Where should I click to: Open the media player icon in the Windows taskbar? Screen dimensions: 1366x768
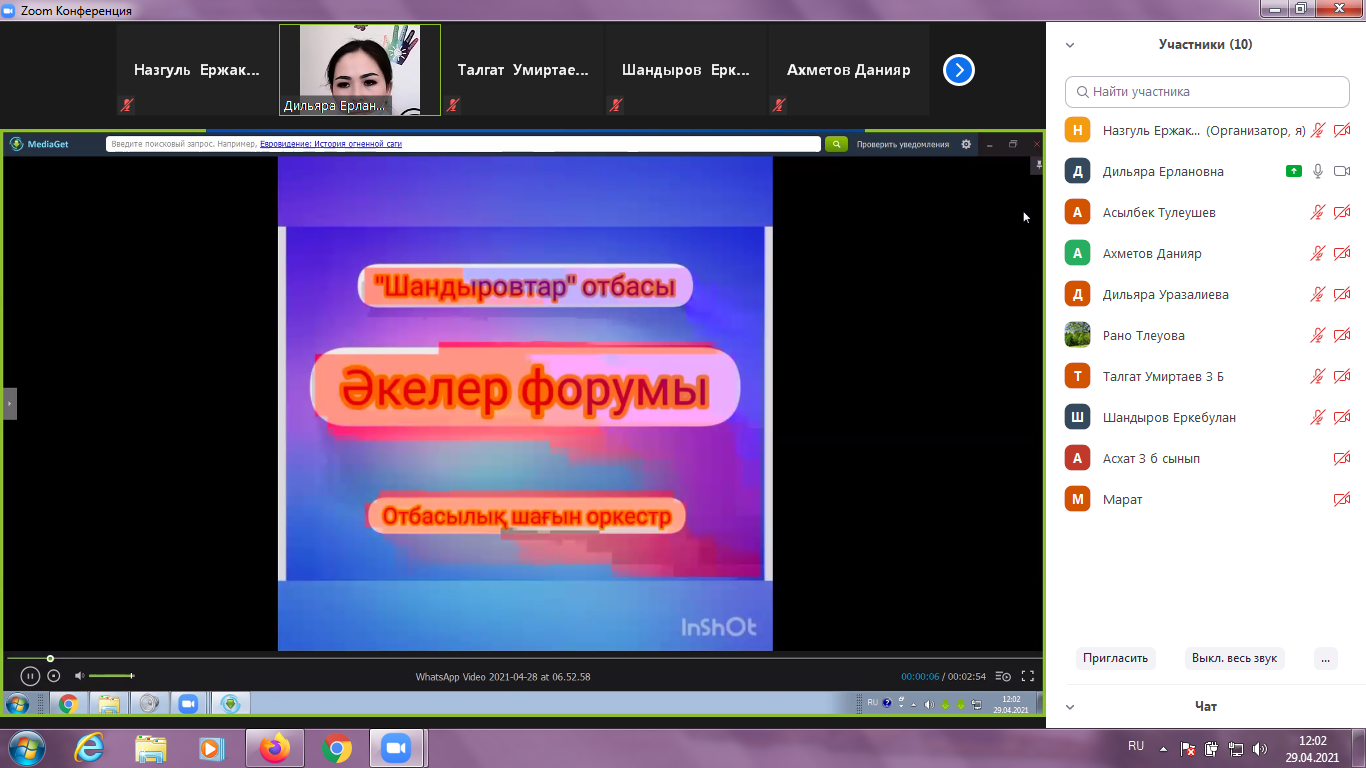(212, 748)
